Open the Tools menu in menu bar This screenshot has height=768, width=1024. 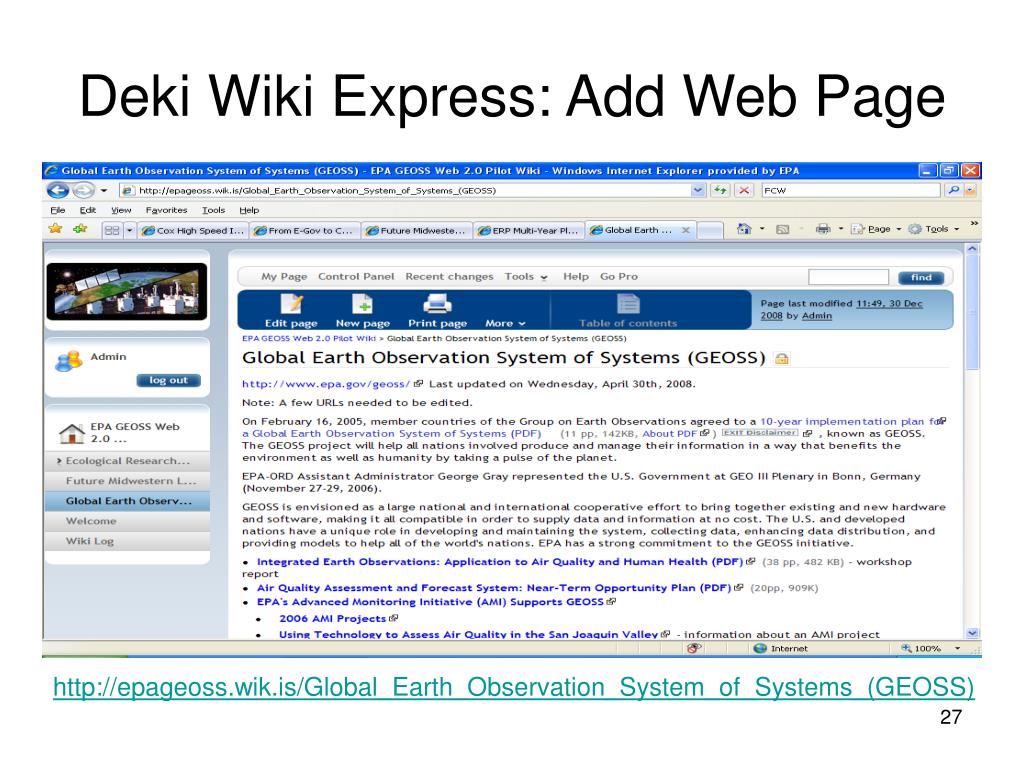pos(214,210)
